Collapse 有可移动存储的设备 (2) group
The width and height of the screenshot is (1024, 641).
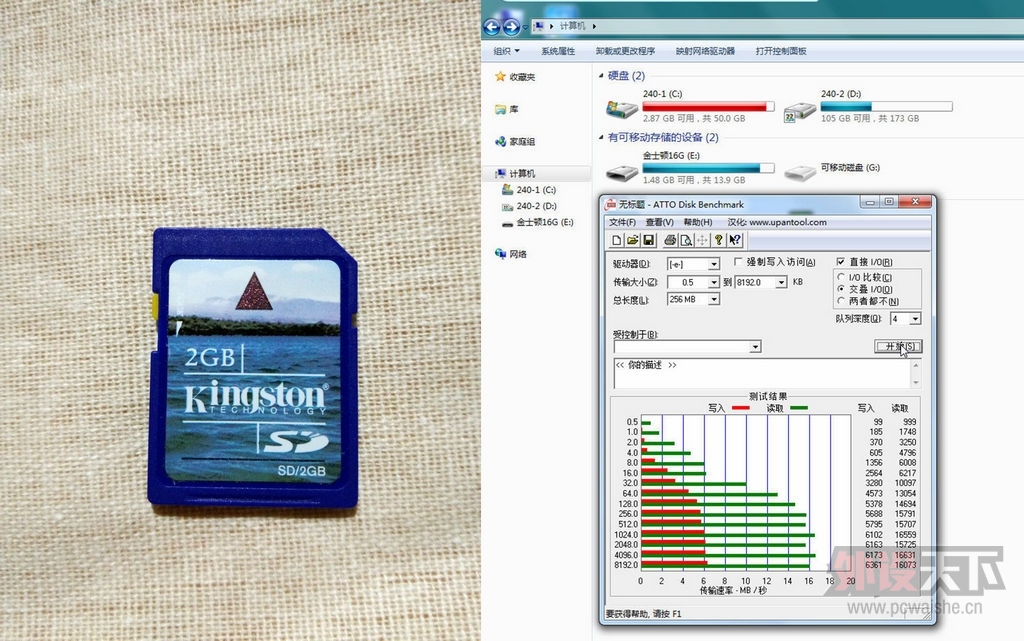pos(601,137)
